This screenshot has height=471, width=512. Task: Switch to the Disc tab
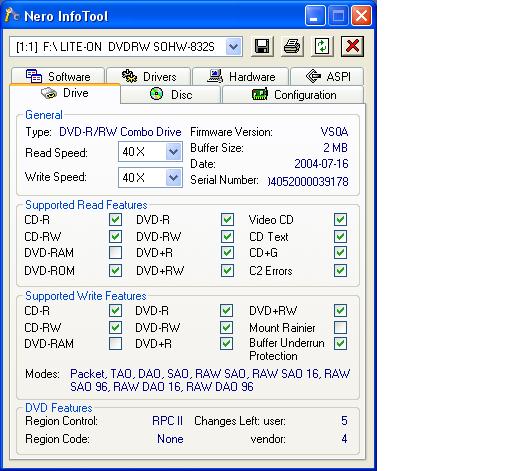(x=171, y=94)
